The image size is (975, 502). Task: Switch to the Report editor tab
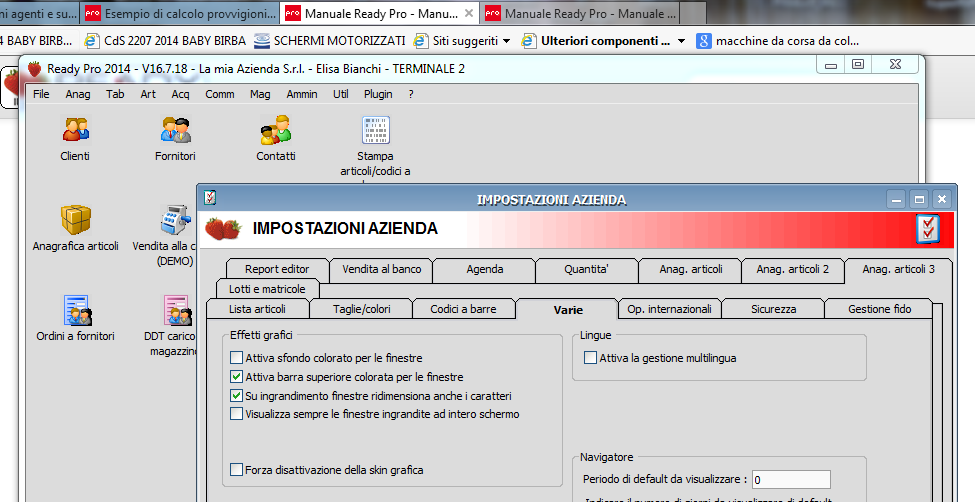tap(277, 269)
